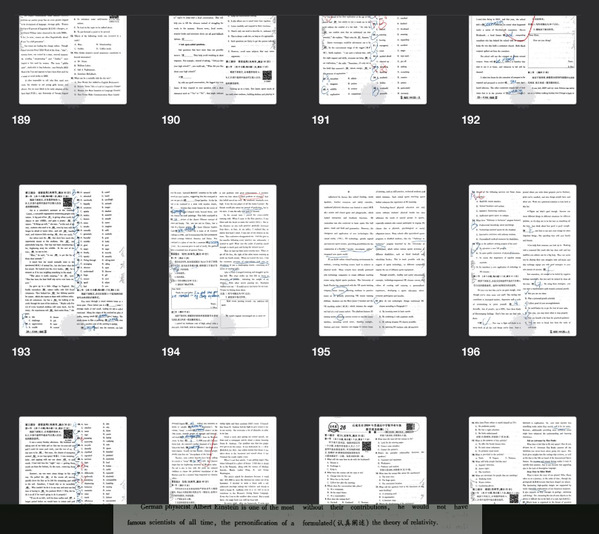Select the thumbnail with the boxed 26 header
The image size is (599, 534).
pos(373,460)
